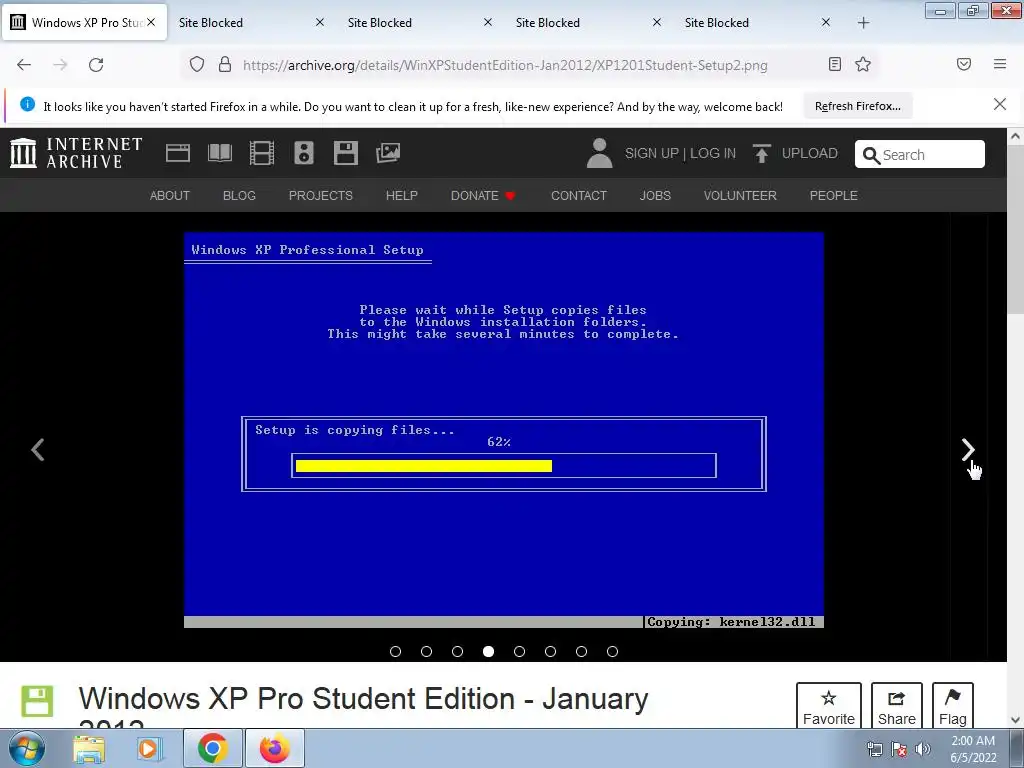Open Windows Explorer from the taskbar
This screenshot has height=768, width=1024.
[x=89, y=749]
